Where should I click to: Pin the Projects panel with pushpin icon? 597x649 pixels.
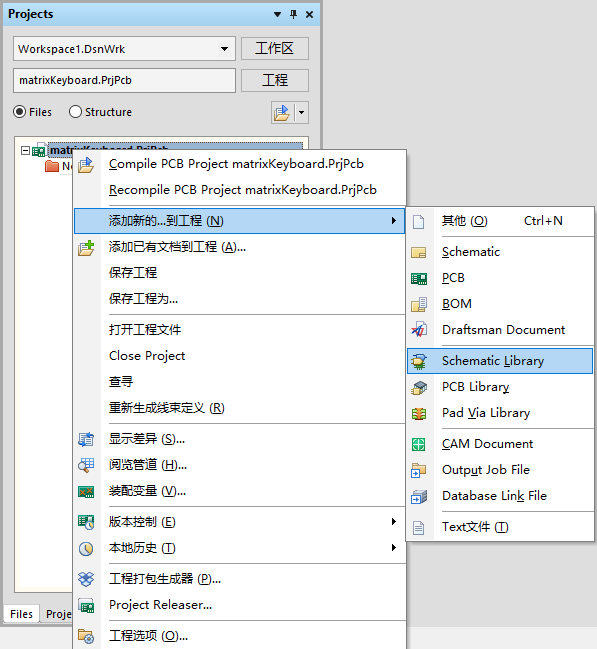[294, 14]
